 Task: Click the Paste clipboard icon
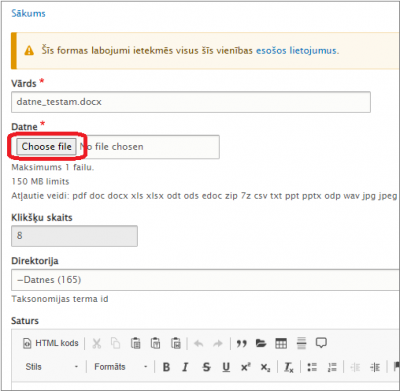click(135, 343)
